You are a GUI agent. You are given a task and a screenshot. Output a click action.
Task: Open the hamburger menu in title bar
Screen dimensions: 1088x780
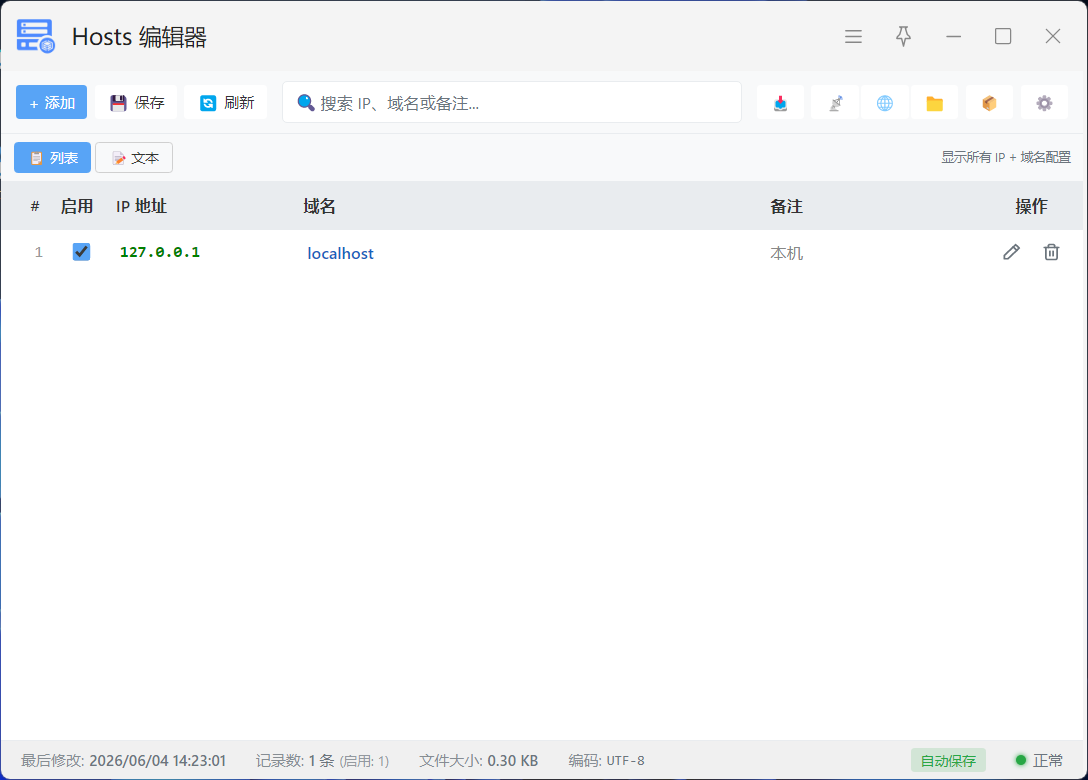[853, 37]
